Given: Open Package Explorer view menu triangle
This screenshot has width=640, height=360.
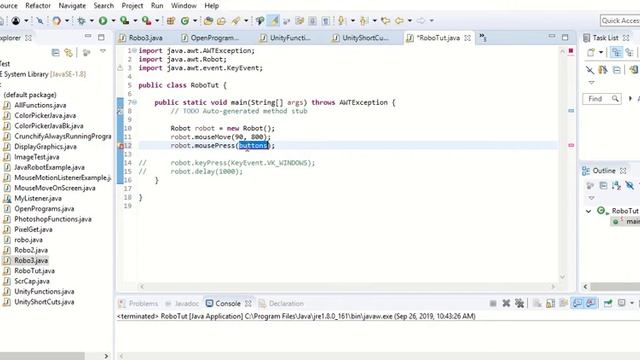Looking at the screenshot, I should pyautogui.click(x=103, y=51).
